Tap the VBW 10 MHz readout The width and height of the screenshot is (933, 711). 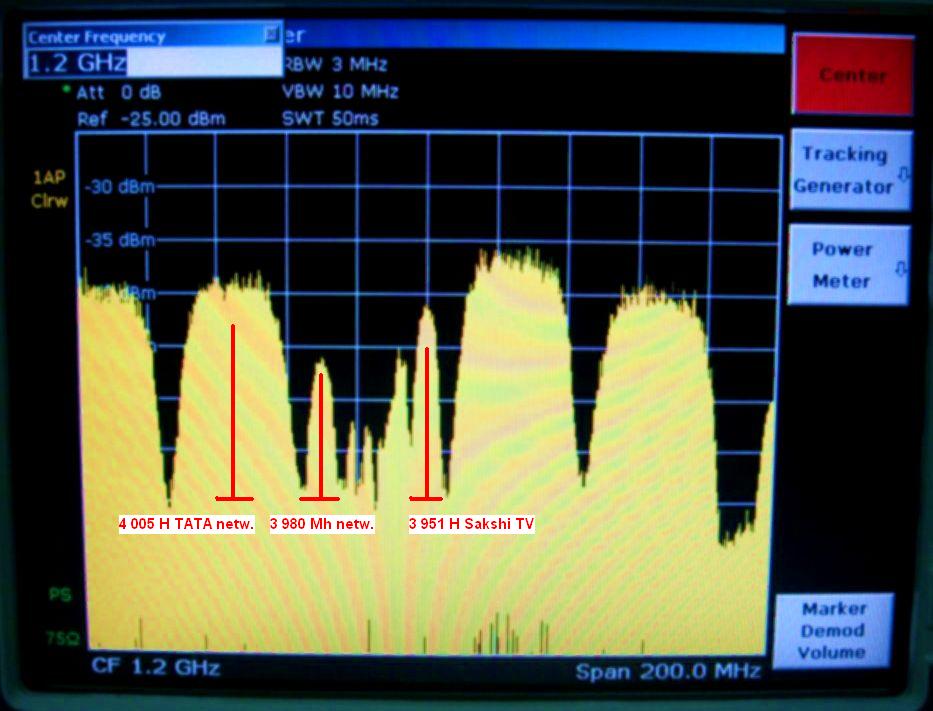340,92
